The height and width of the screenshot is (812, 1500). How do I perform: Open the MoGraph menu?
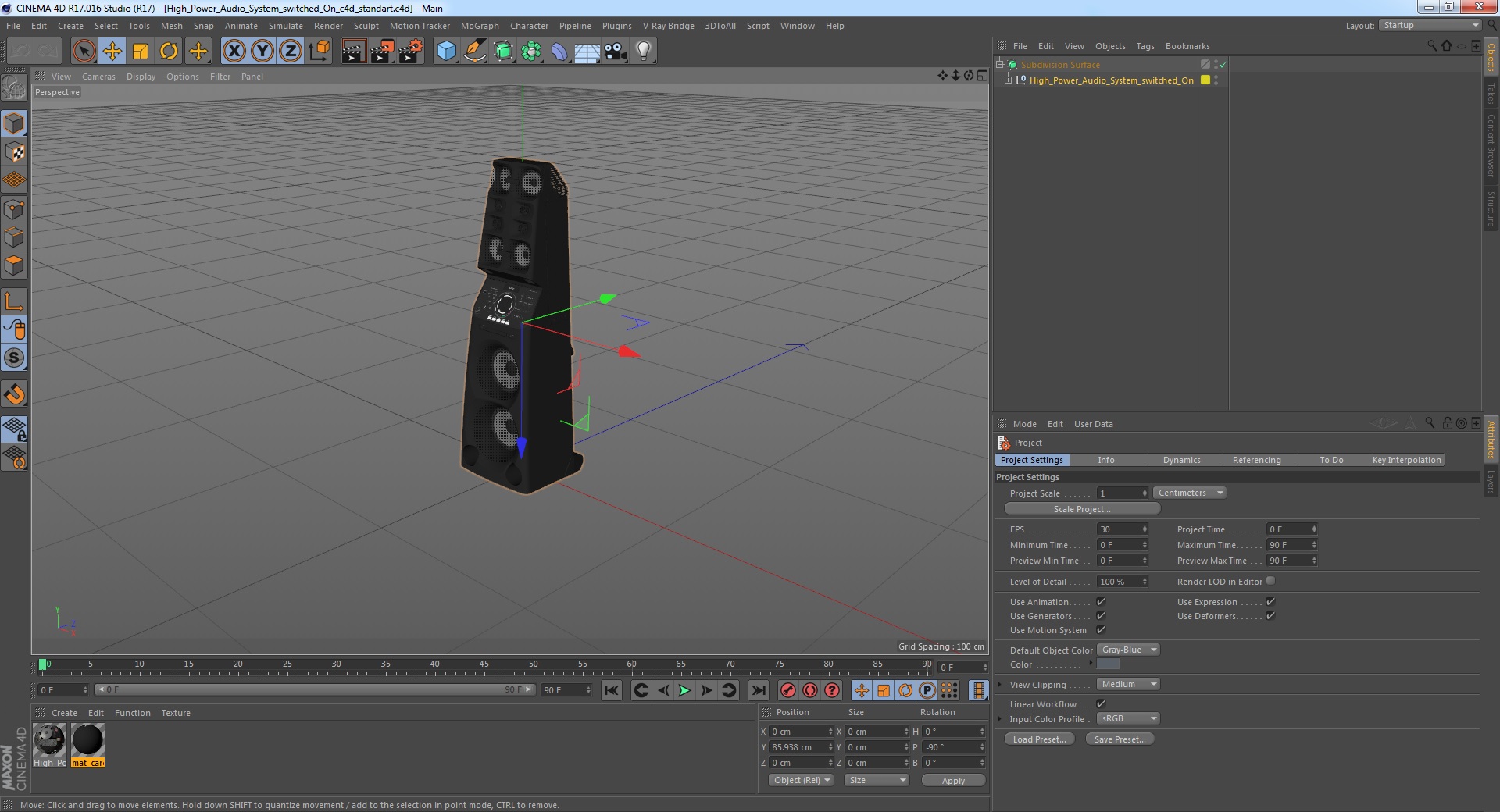(x=480, y=26)
